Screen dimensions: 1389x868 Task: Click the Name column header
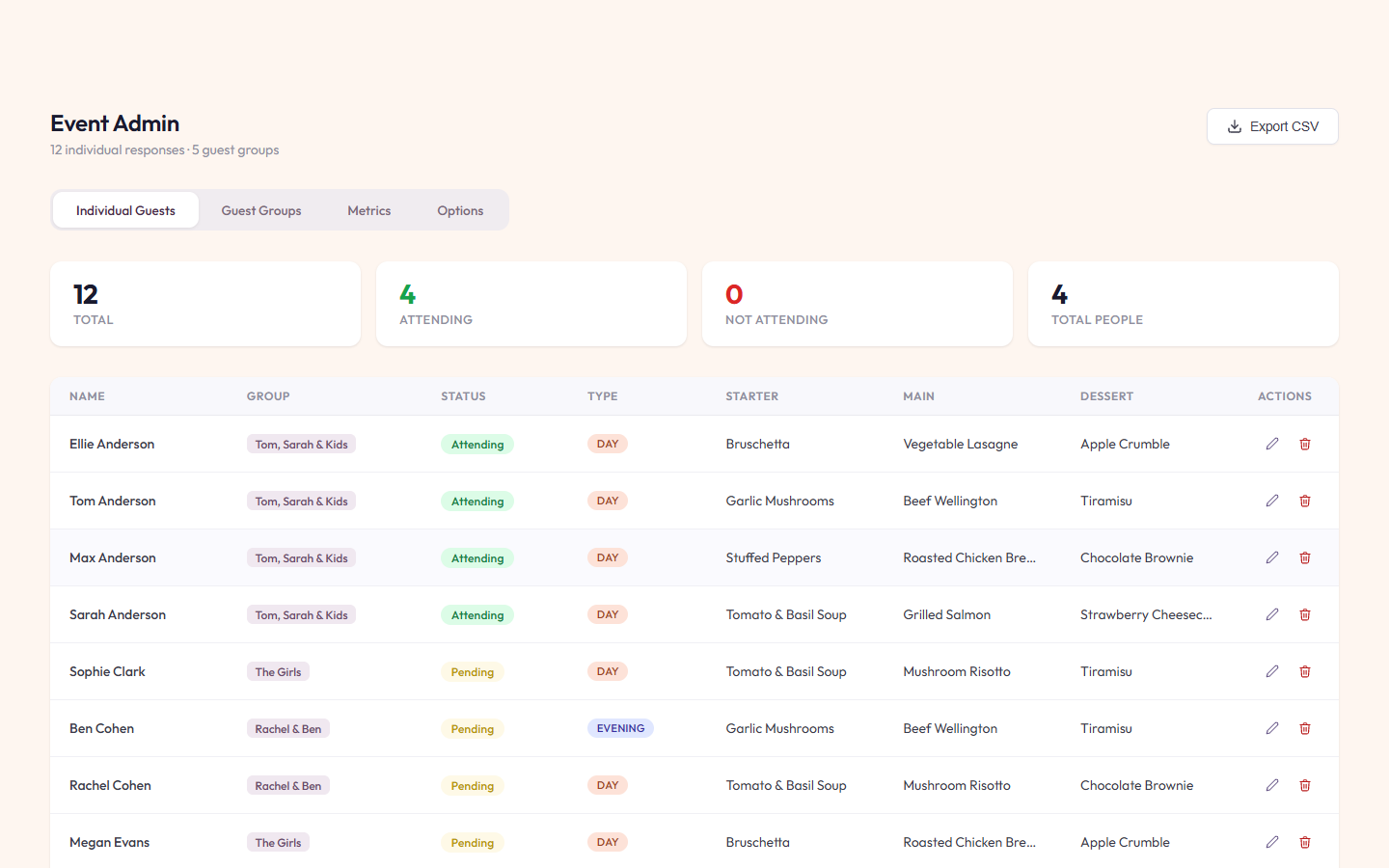click(x=87, y=396)
